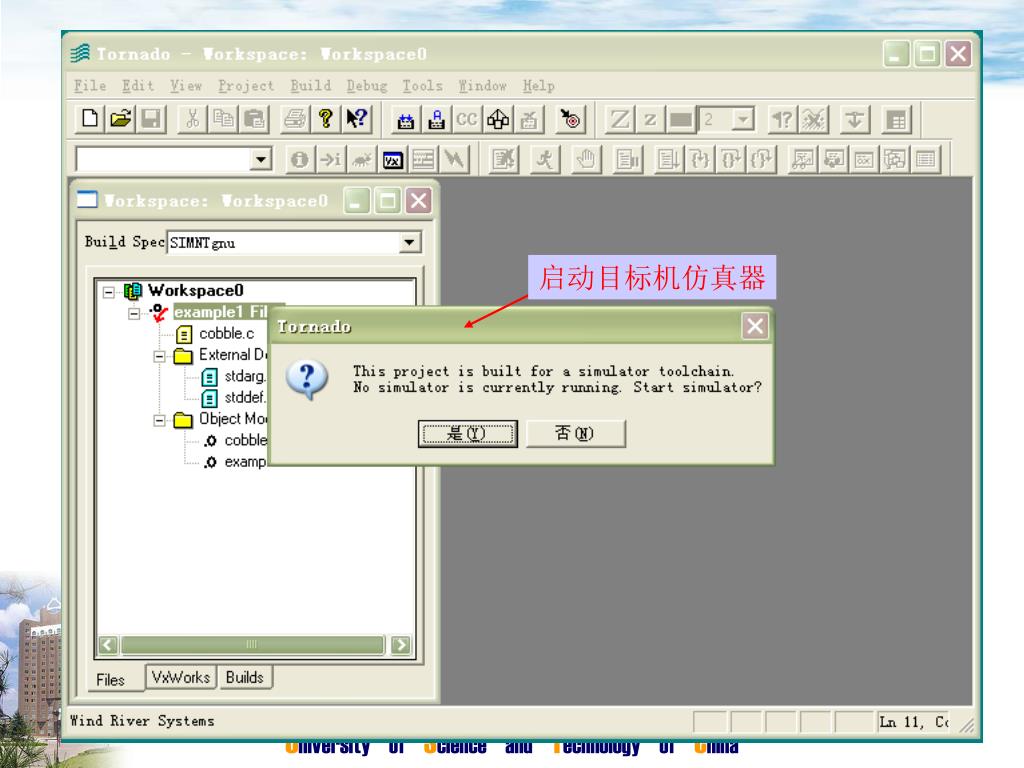Click the Build project icon

(x=406, y=120)
